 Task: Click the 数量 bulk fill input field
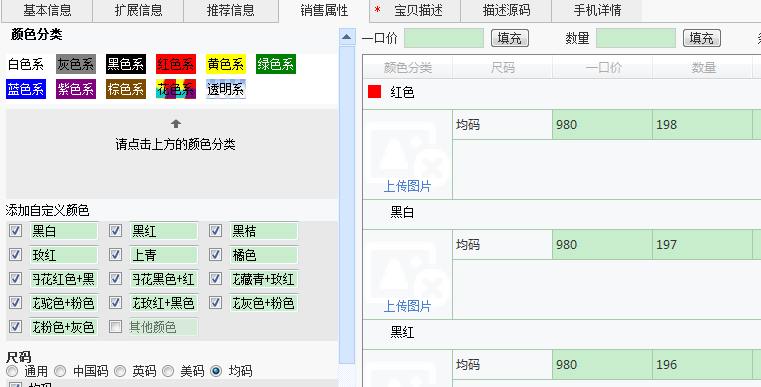(x=636, y=38)
